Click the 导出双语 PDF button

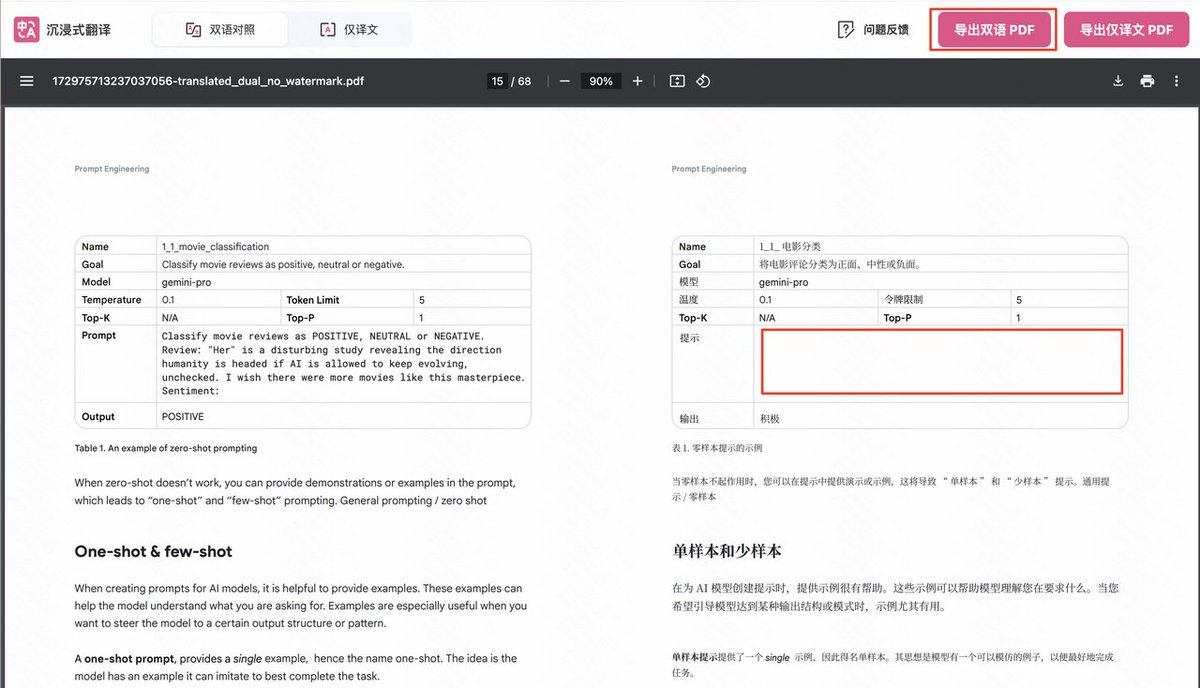994,30
